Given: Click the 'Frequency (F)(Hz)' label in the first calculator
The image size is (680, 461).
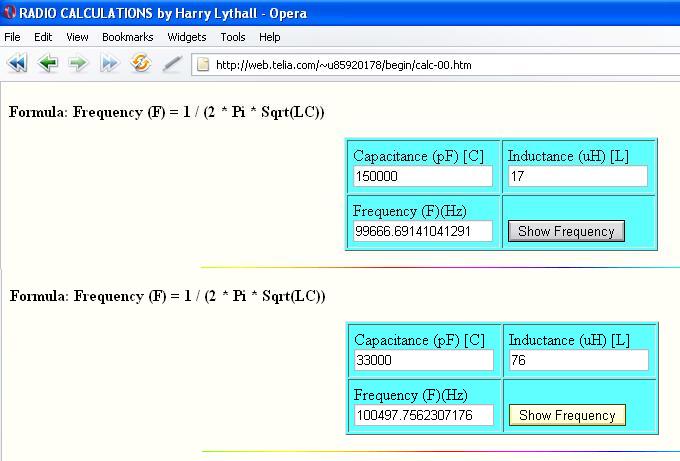Looking at the screenshot, I should [x=410, y=211].
